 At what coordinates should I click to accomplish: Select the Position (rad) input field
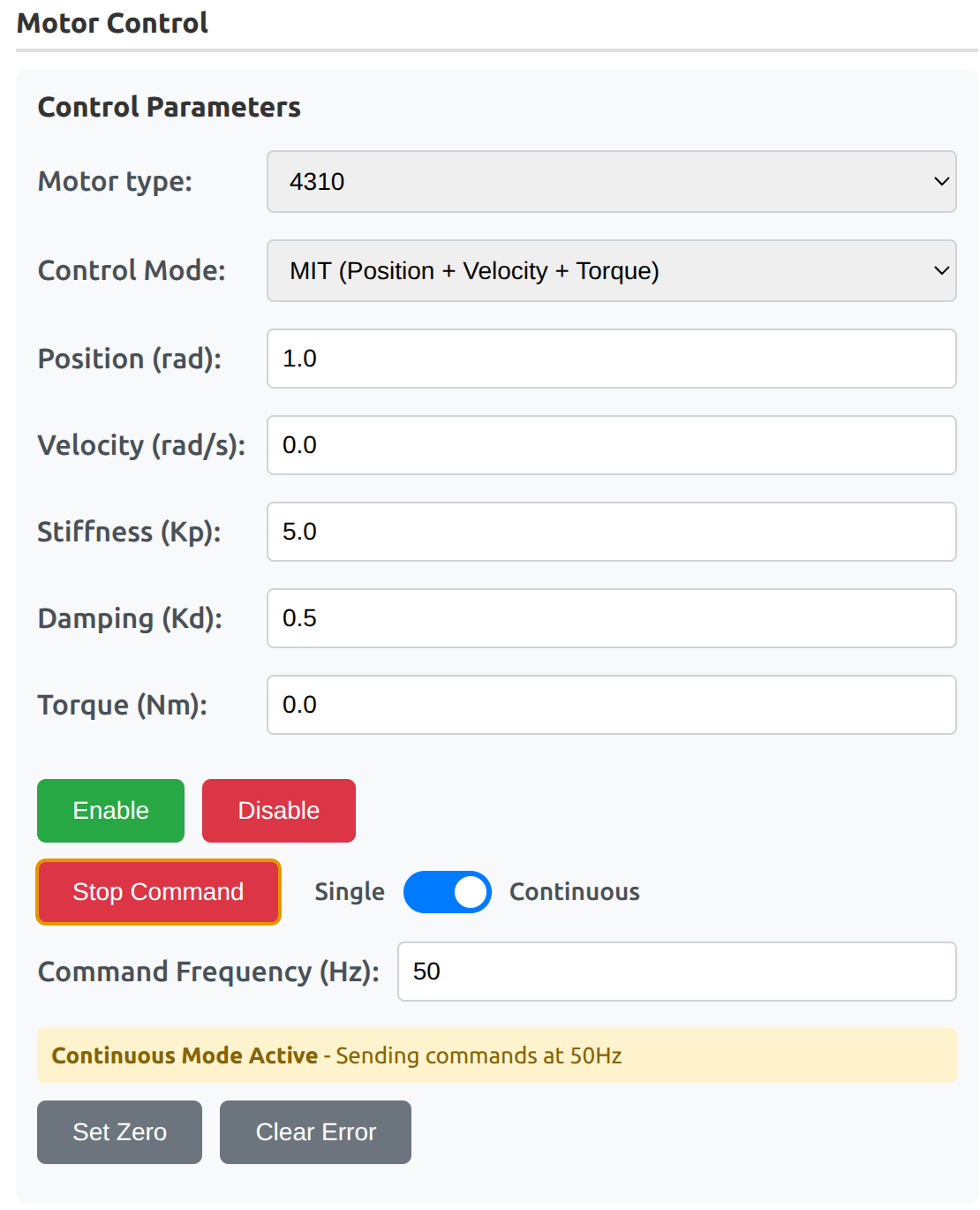click(x=612, y=359)
